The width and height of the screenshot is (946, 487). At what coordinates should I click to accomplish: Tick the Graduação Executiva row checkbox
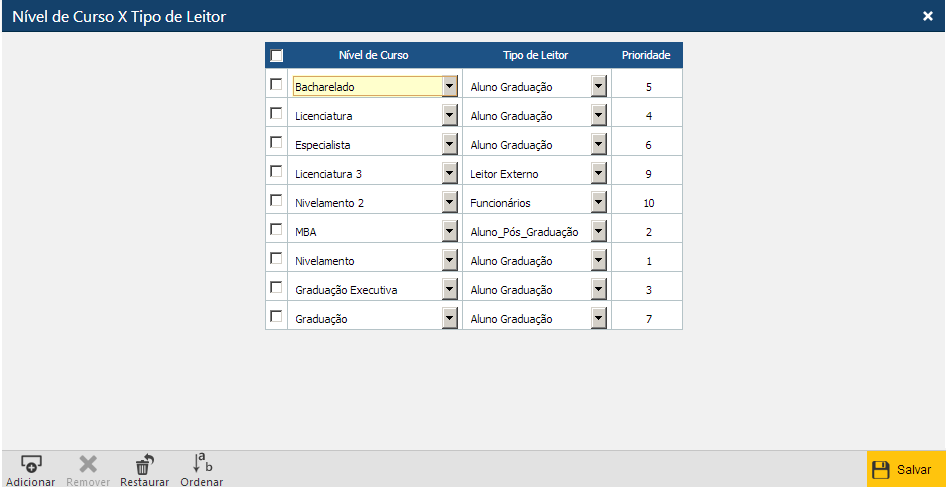pos(276,288)
